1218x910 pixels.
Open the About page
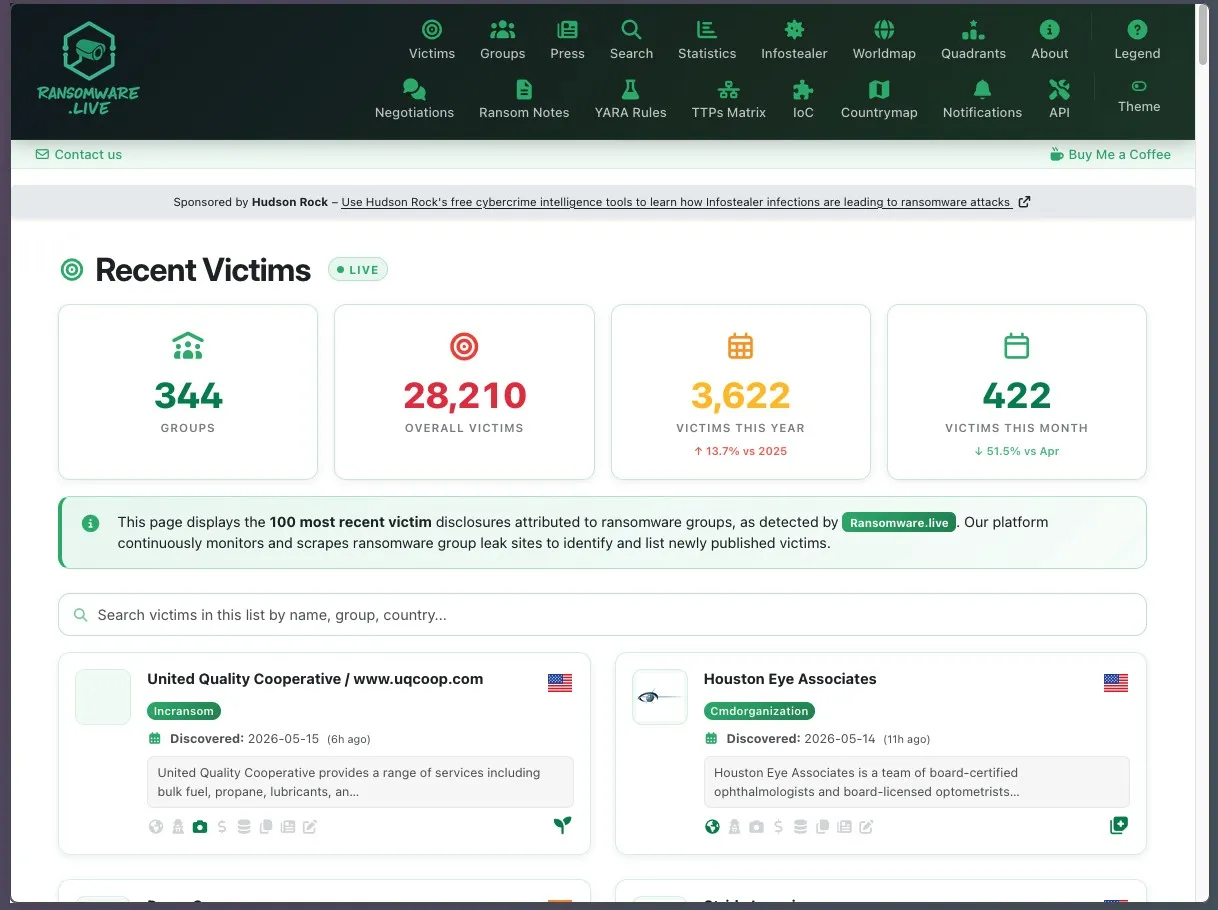1049,41
